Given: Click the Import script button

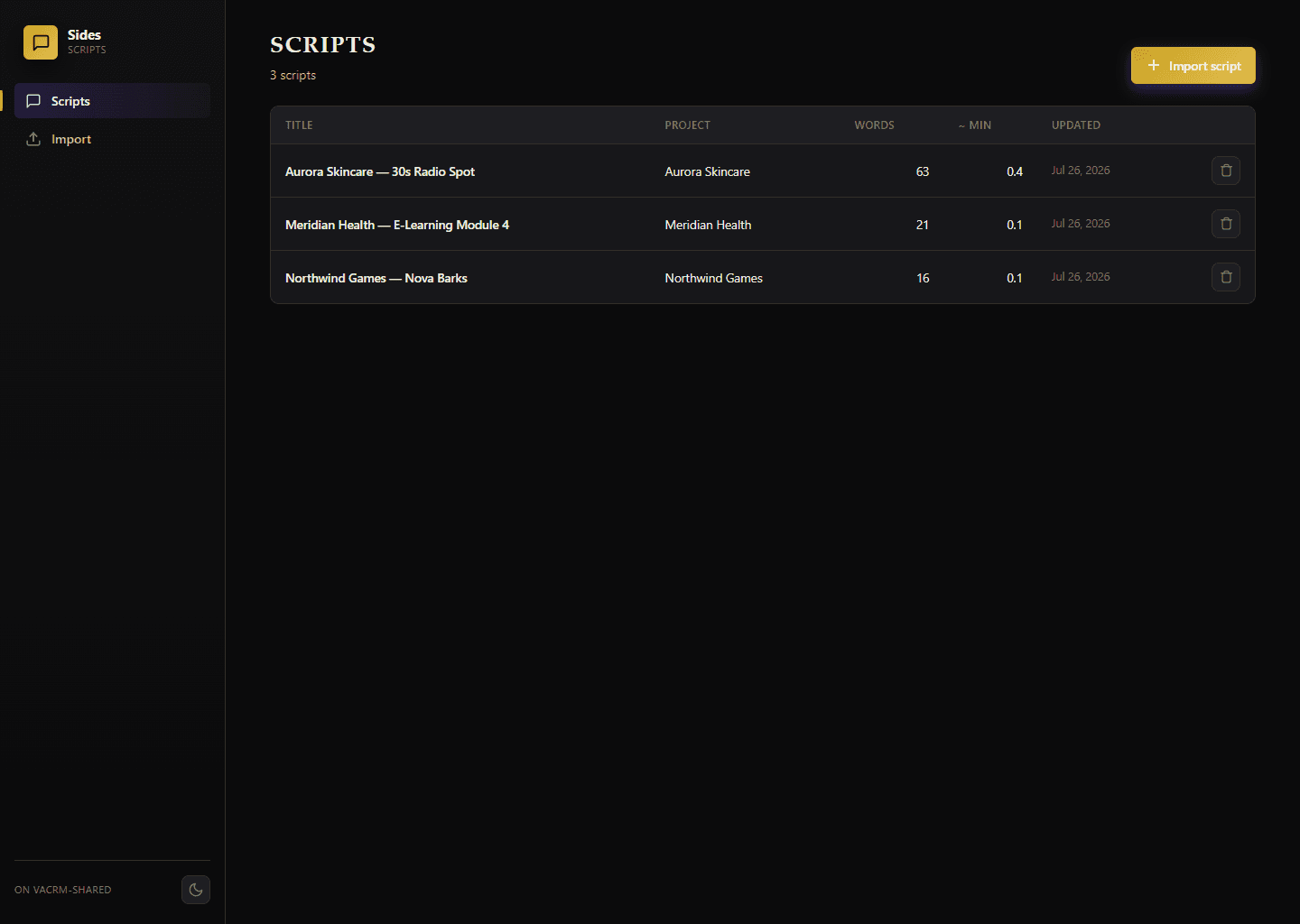Looking at the screenshot, I should coord(1193,66).
